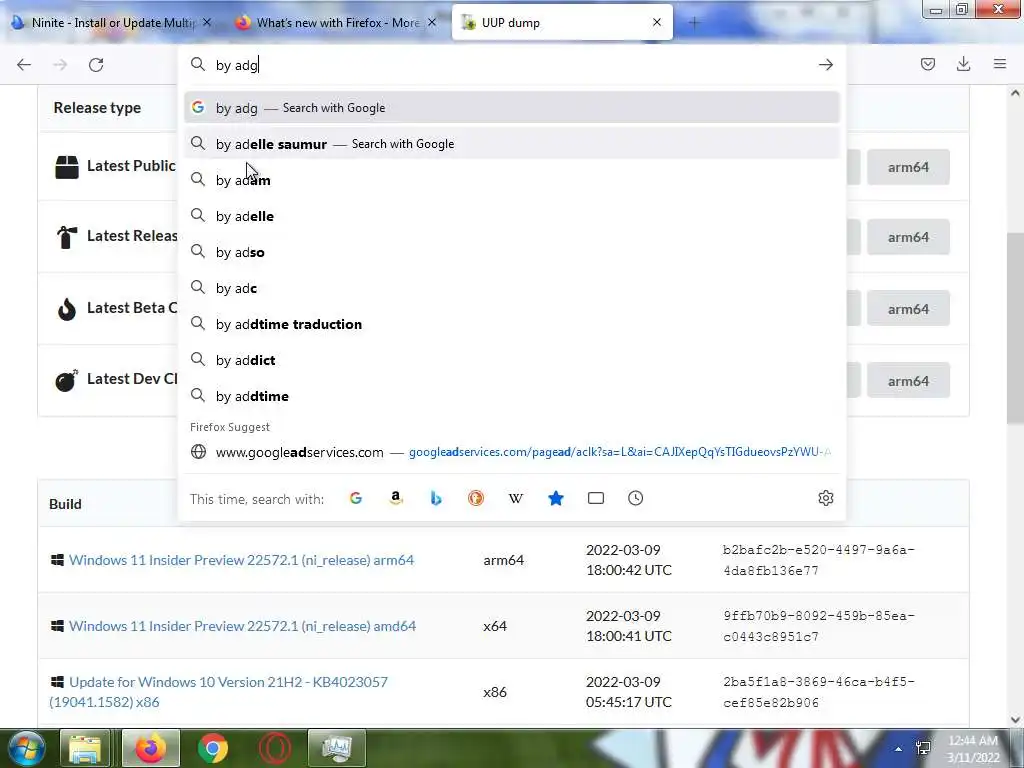Pick 'by addtime traduction' suggestion
The width and height of the screenshot is (1024, 768).
pyautogui.click(x=512, y=324)
